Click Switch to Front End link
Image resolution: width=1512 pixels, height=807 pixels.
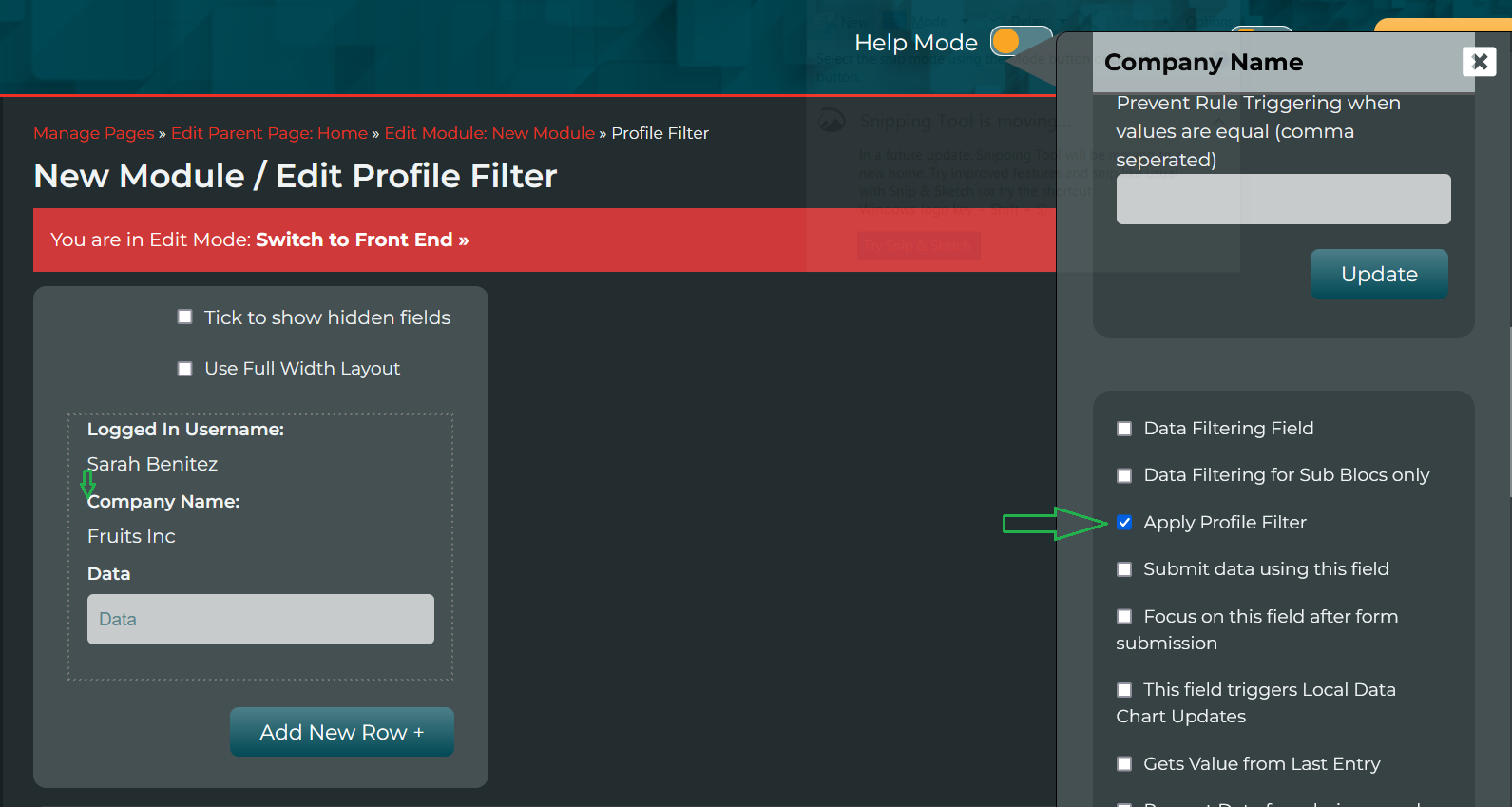point(362,240)
